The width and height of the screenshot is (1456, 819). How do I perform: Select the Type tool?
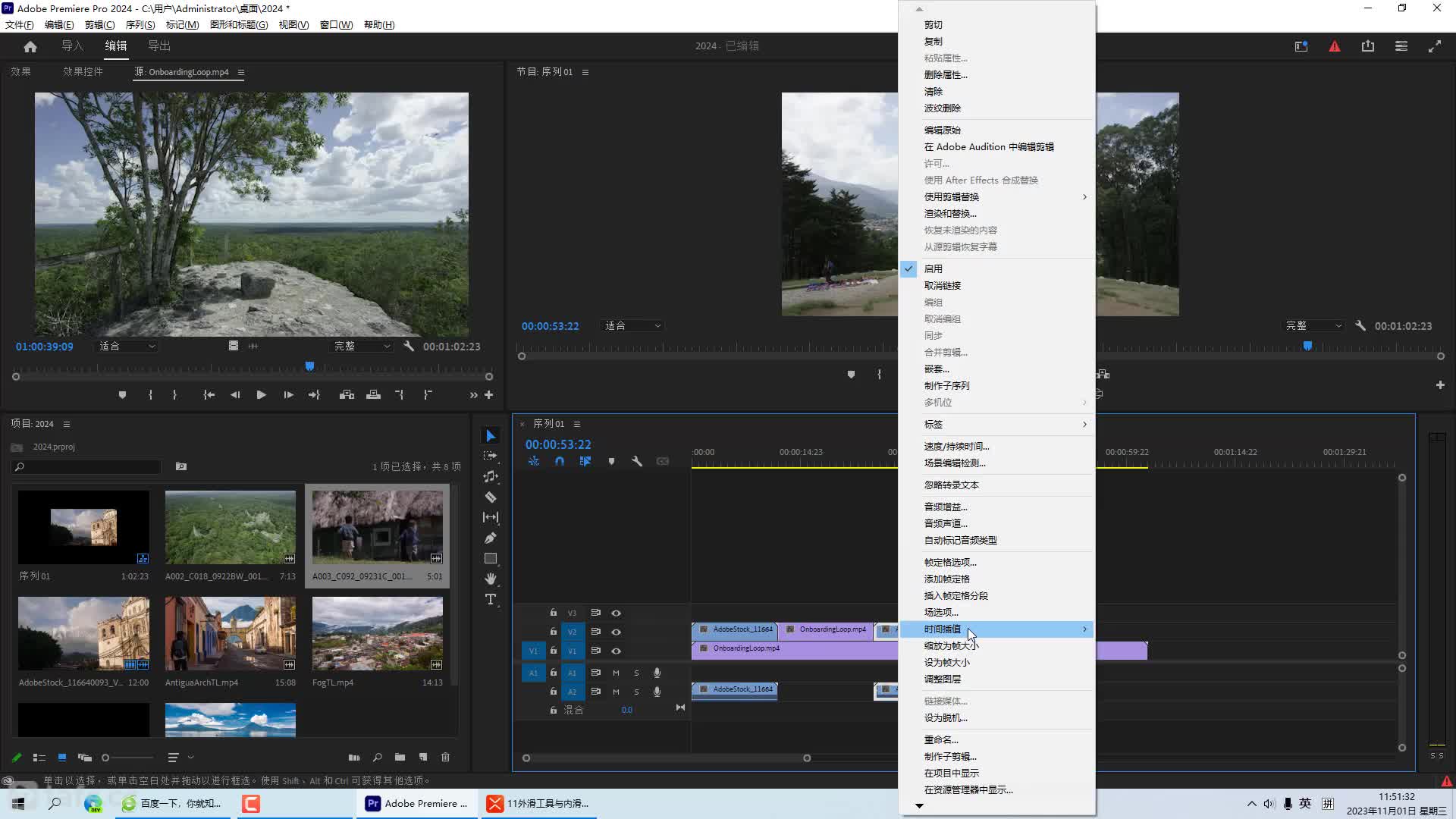pyautogui.click(x=490, y=599)
